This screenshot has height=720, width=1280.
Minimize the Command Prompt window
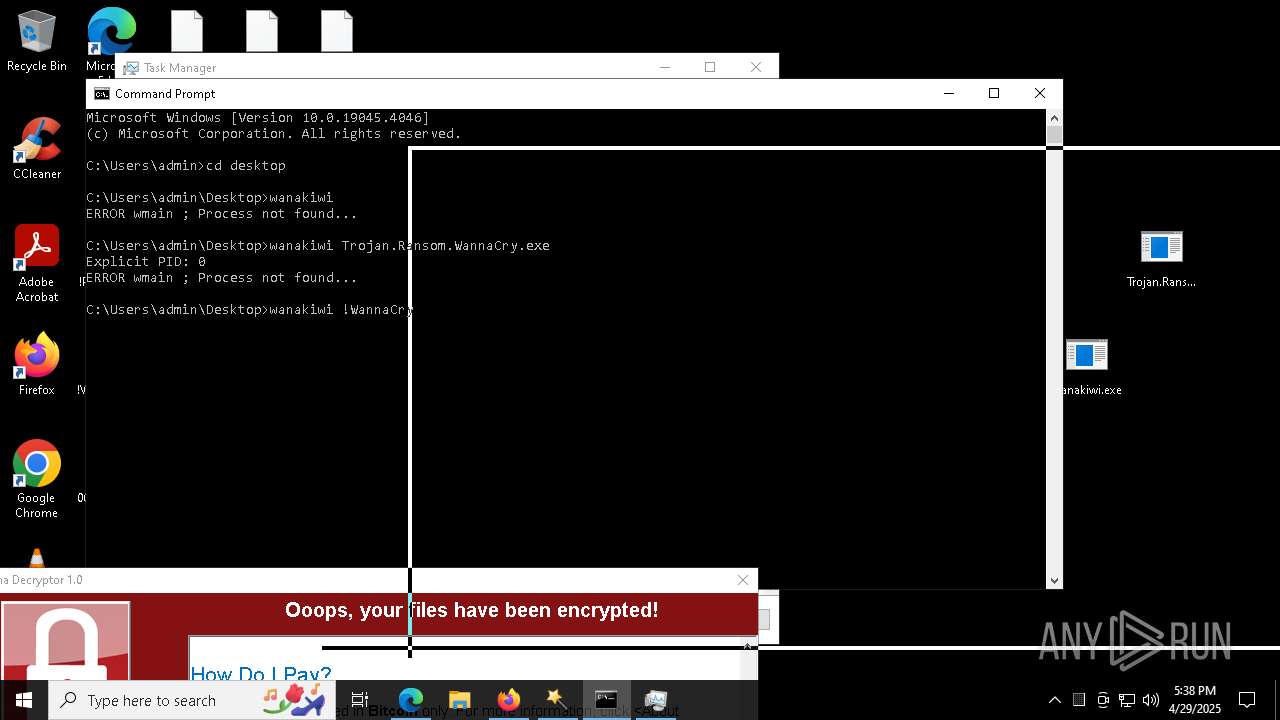click(949, 93)
